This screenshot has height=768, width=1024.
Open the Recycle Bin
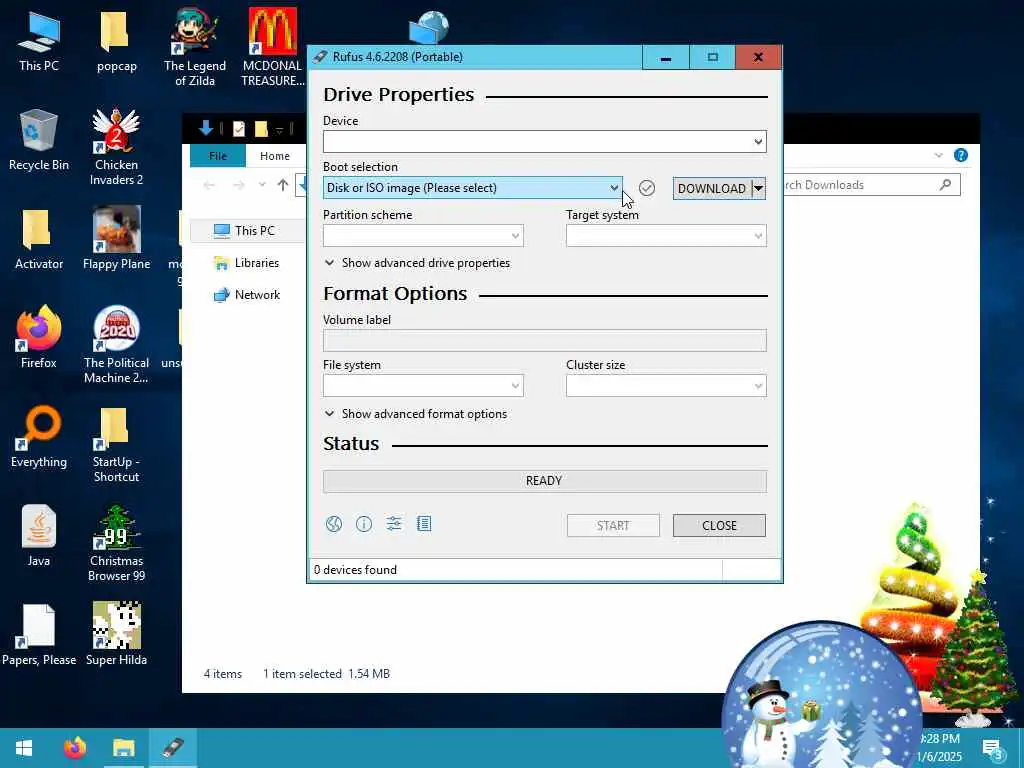[39, 140]
